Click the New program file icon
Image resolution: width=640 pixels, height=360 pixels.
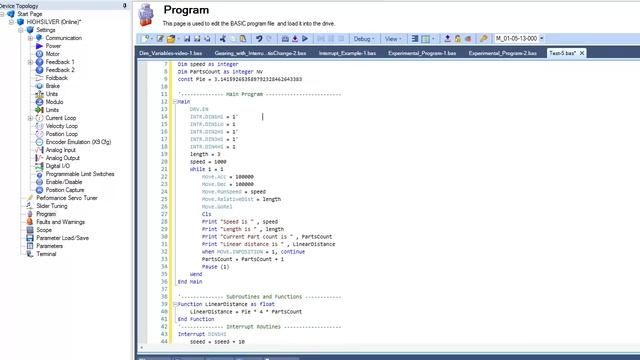(145, 39)
